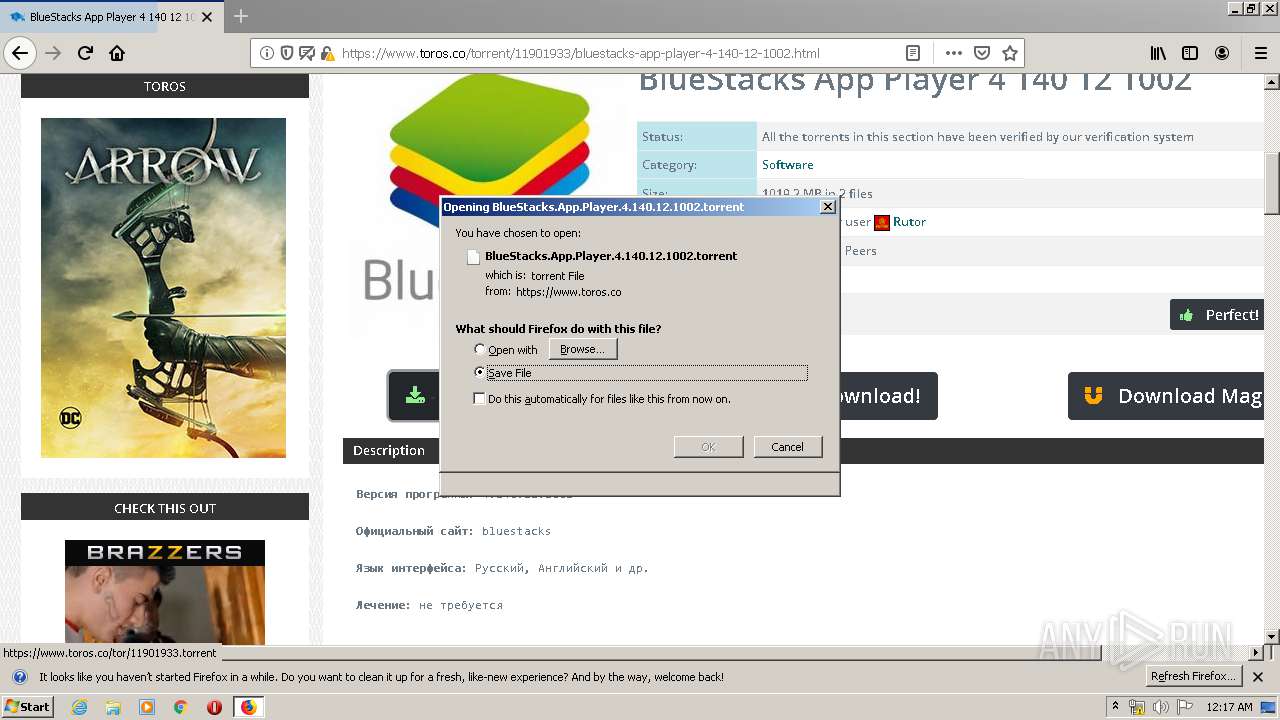Click the torrent file name in dialog
The image size is (1280, 720).
click(610, 256)
